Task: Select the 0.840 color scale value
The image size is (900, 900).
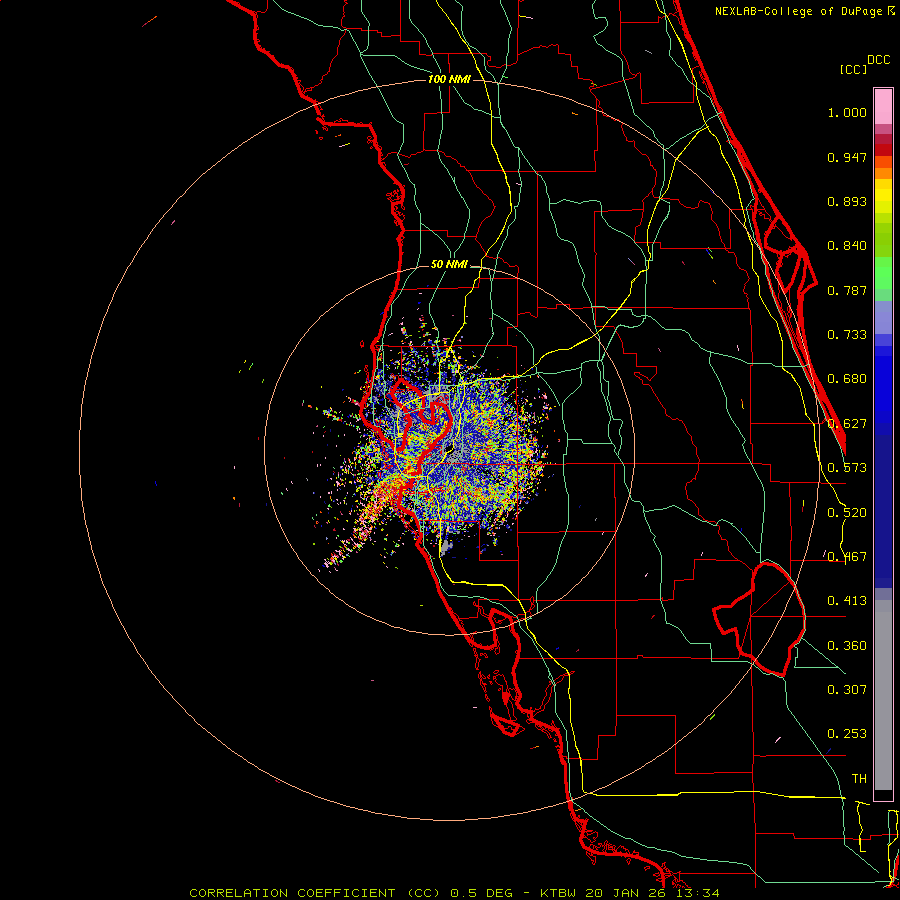Action: point(847,246)
